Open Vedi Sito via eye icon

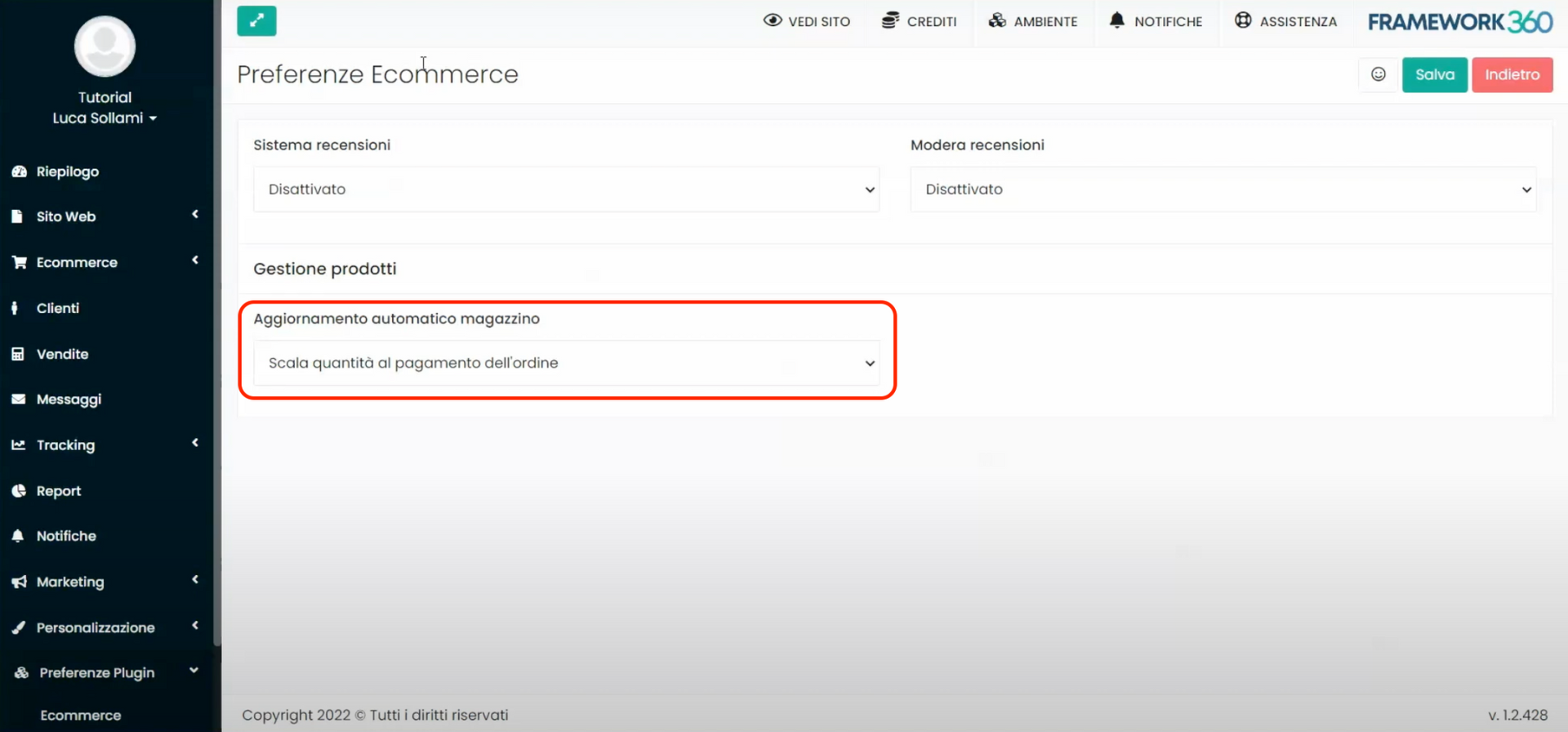772,20
